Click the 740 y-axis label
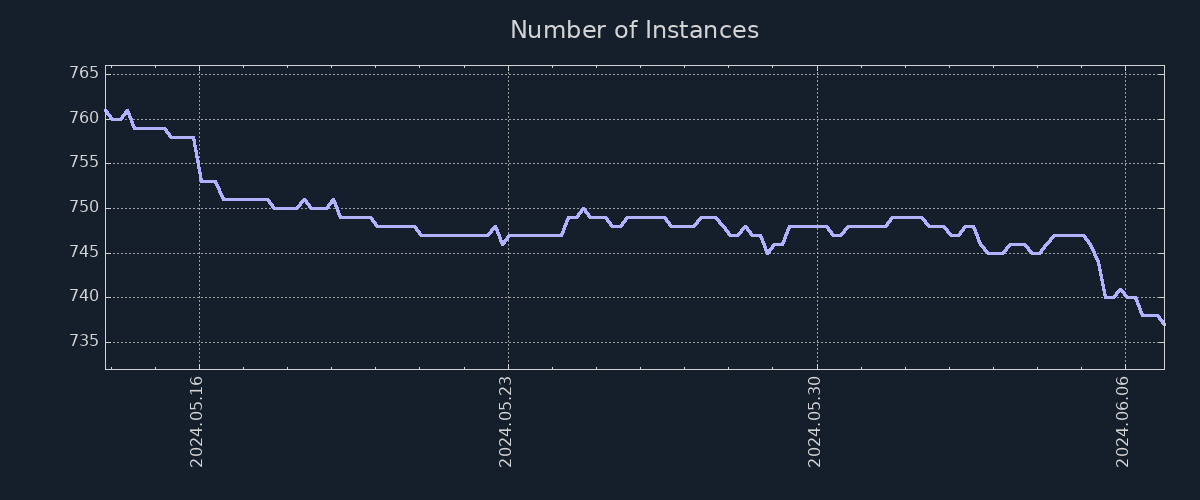Image resolution: width=1200 pixels, height=500 pixels. (84, 297)
